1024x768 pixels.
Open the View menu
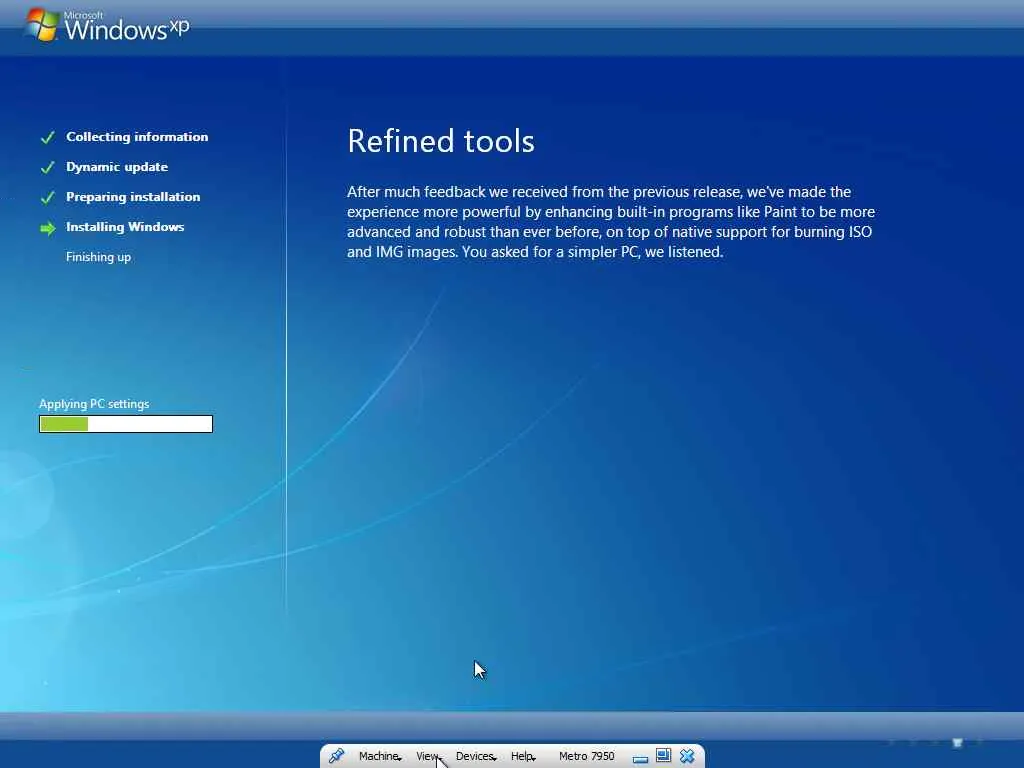(x=428, y=756)
